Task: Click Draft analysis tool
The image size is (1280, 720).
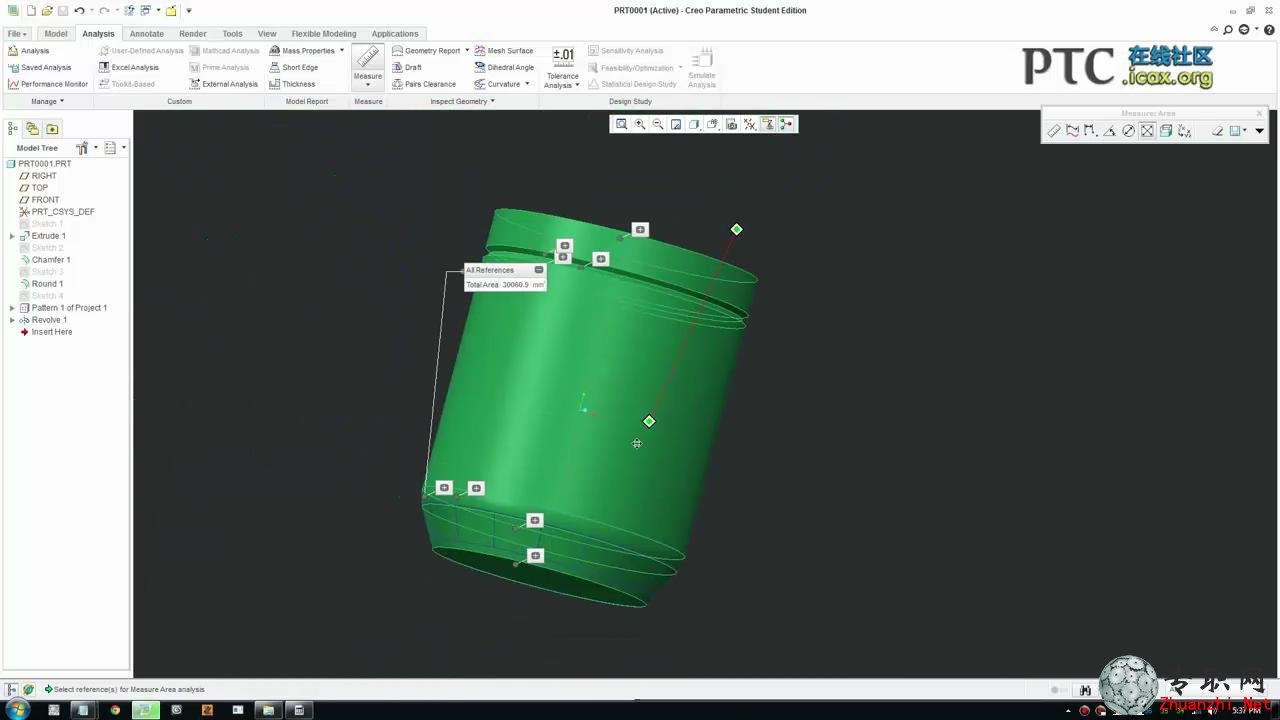Action: tap(406, 67)
